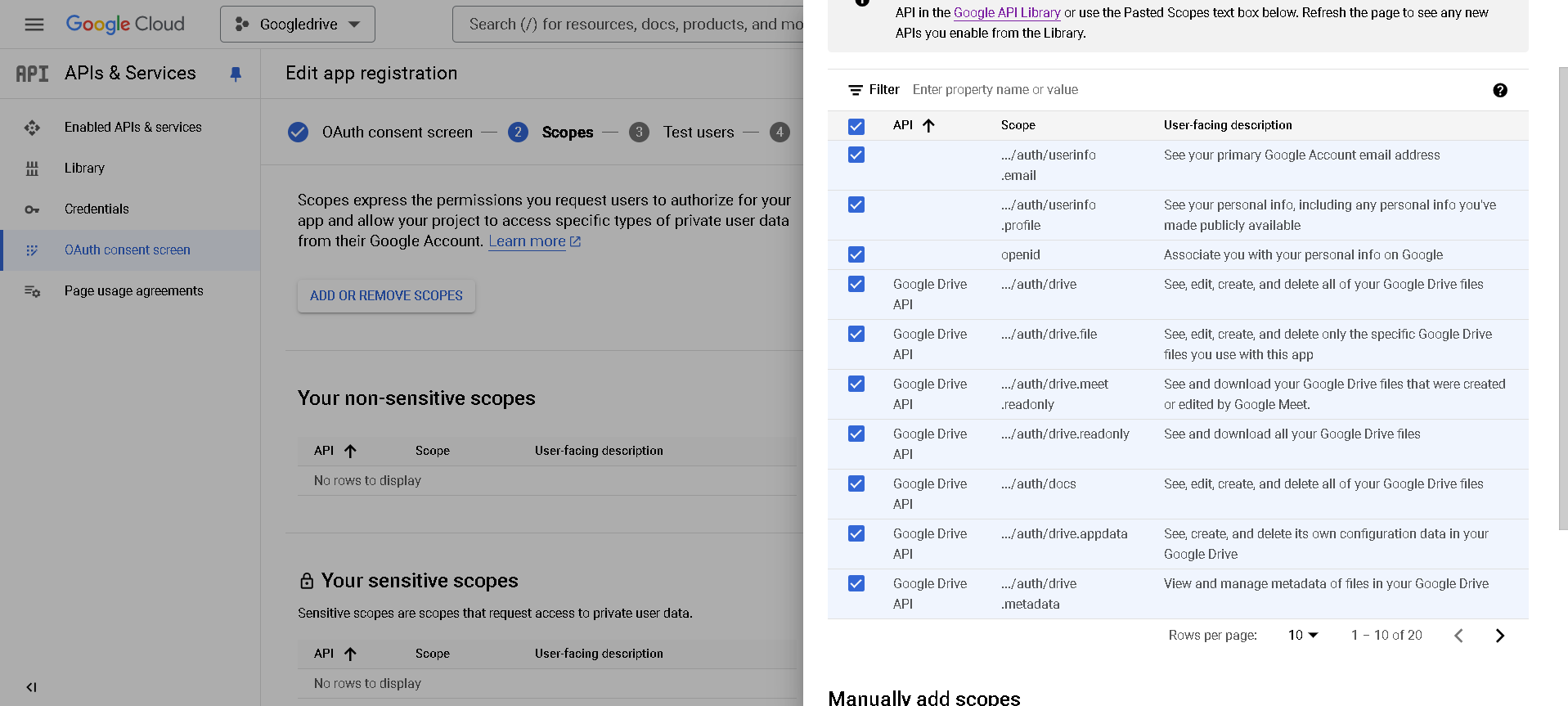Uncheck the auth/drive.readonly scope checkbox

pos(856,434)
